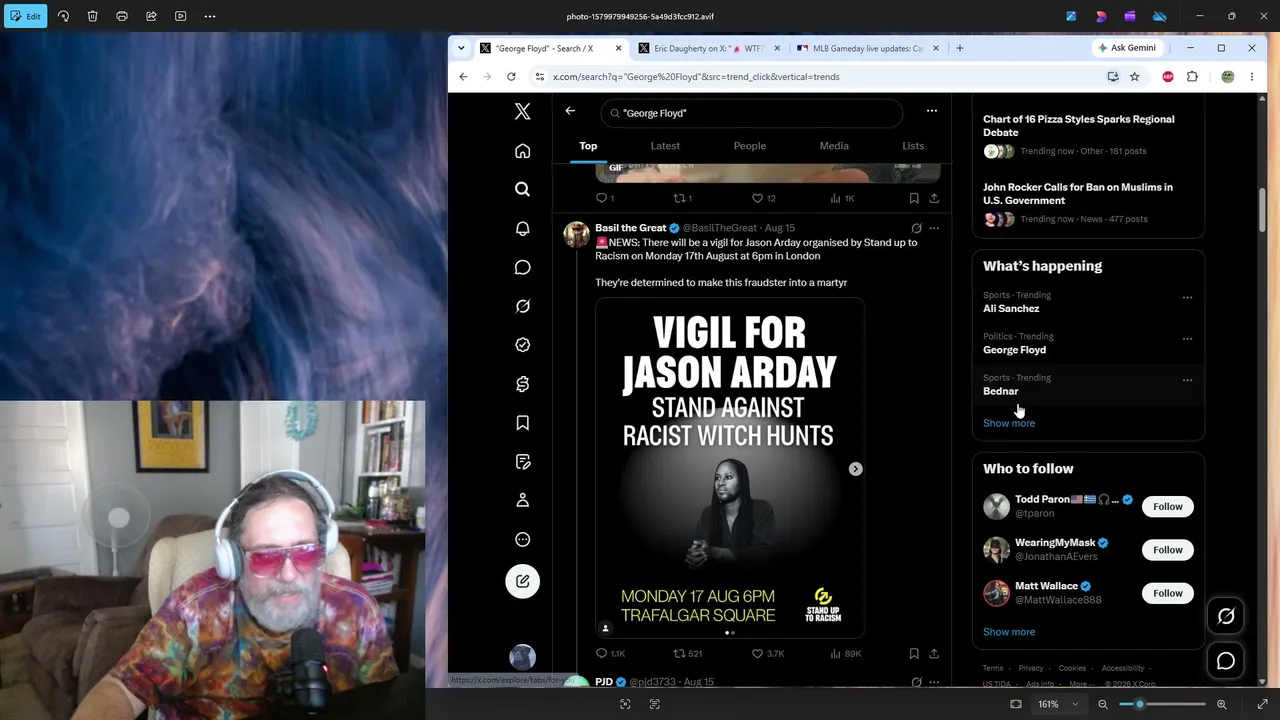Screen dimensions: 1280x720
Task: Click the Edit button in Photos
Action: [26, 16]
